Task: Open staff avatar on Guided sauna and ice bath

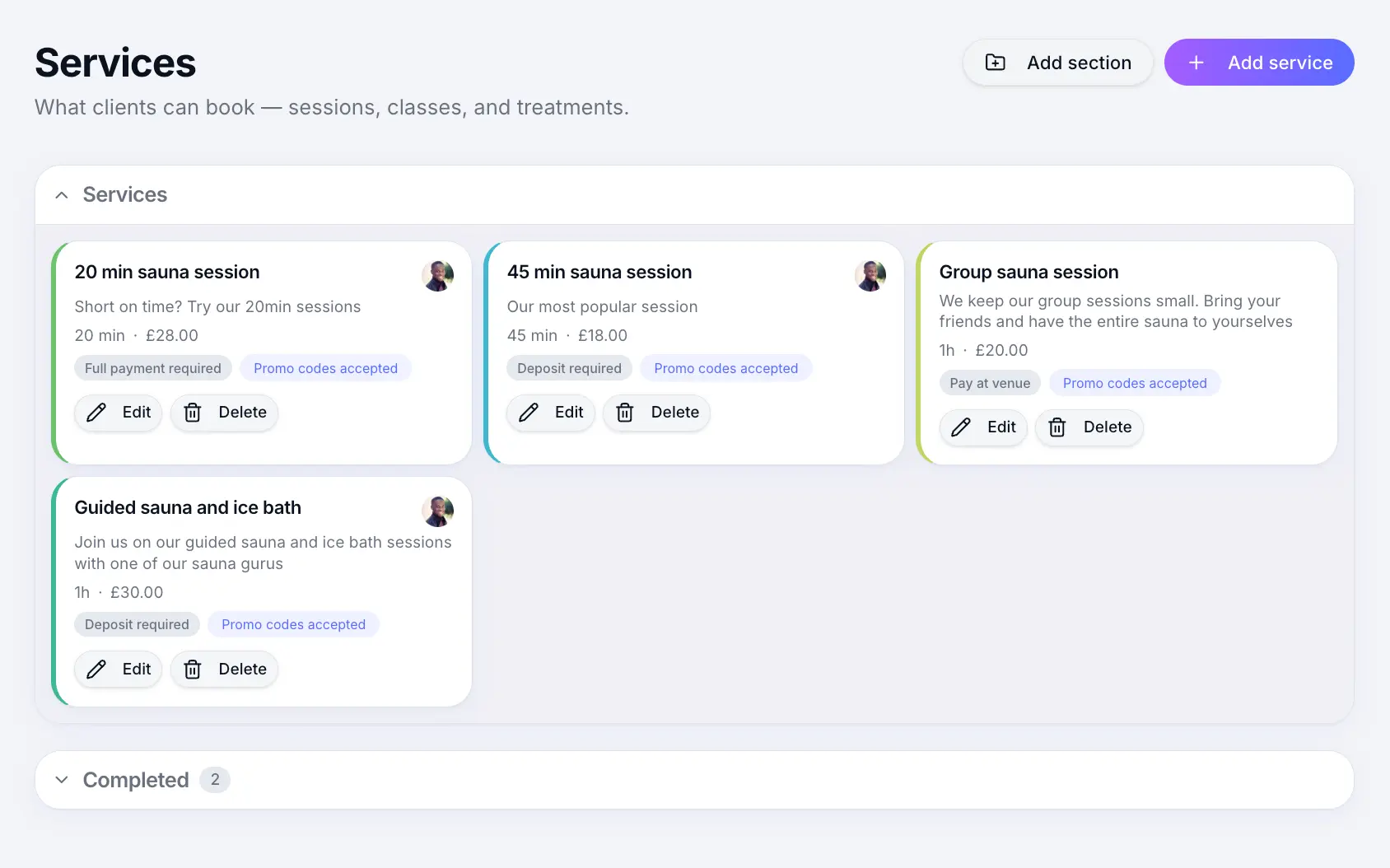Action: 437,511
